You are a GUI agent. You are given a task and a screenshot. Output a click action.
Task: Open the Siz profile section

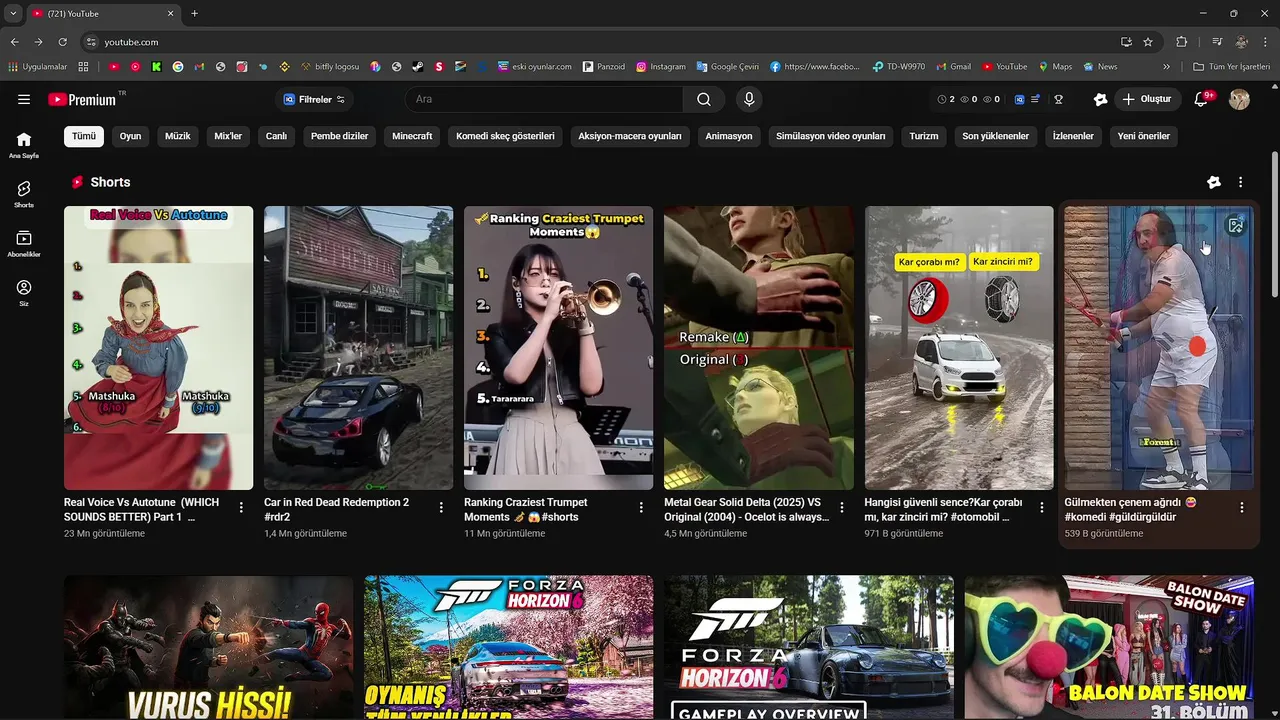click(24, 293)
